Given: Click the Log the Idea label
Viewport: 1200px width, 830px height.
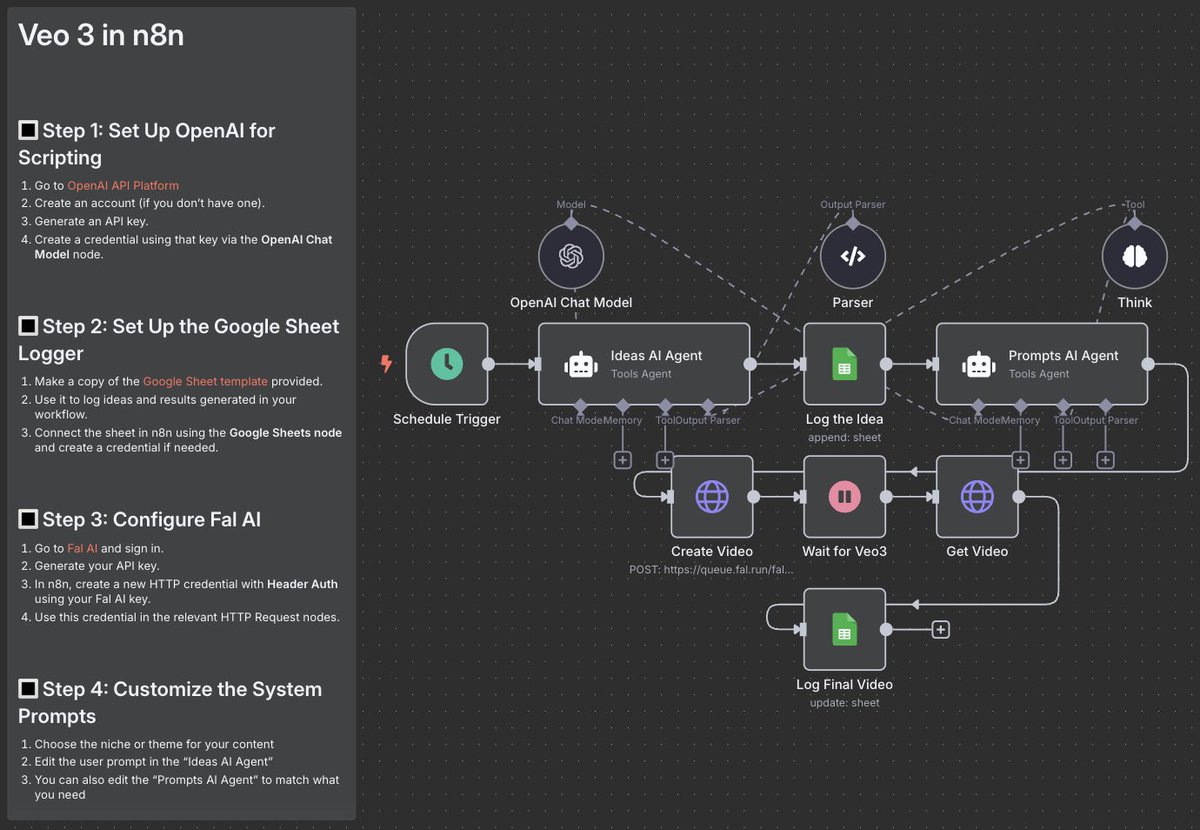Looking at the screenshot, I should [x=845, y=419].
